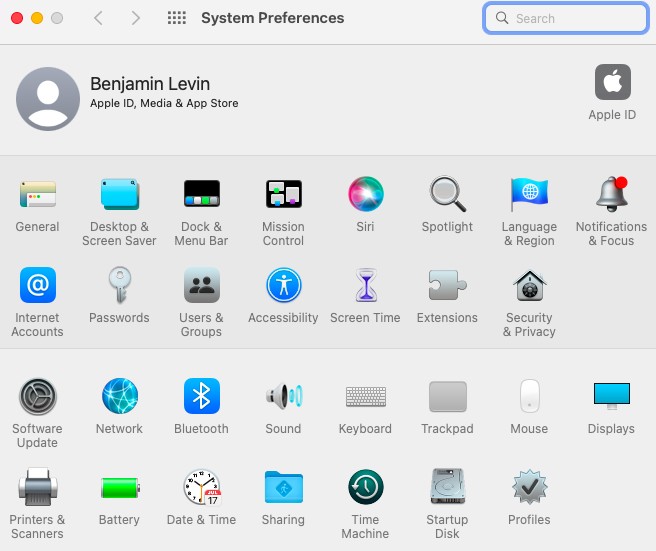656x551 pixels.
Task: Open Desktop & Screen Saver pane
Action: [x=120, y=194]
